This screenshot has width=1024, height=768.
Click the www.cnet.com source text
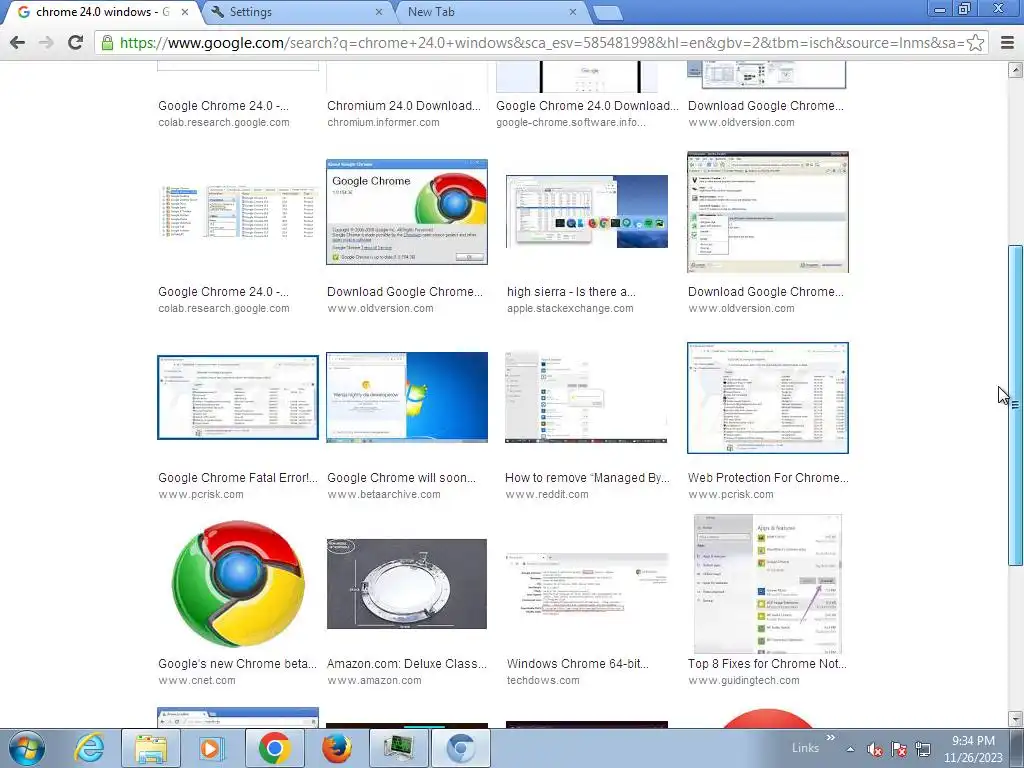[197, 680]
